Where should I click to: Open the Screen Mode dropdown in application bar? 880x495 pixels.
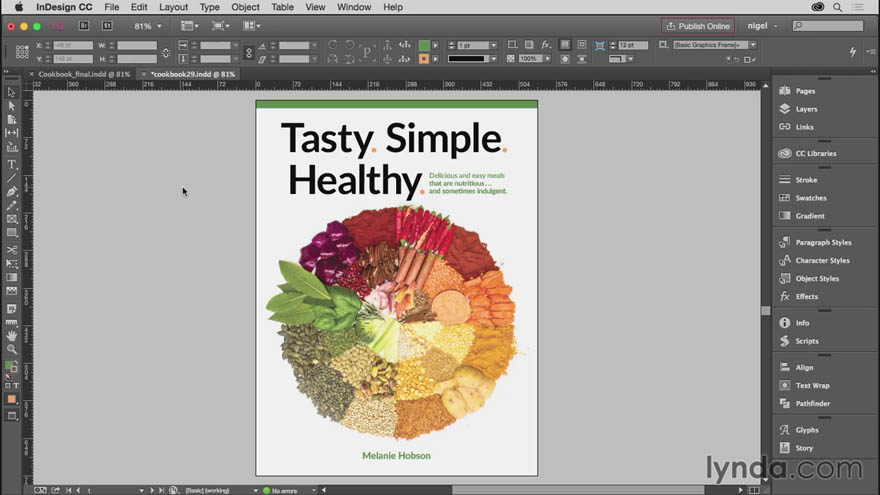point(220,26)
